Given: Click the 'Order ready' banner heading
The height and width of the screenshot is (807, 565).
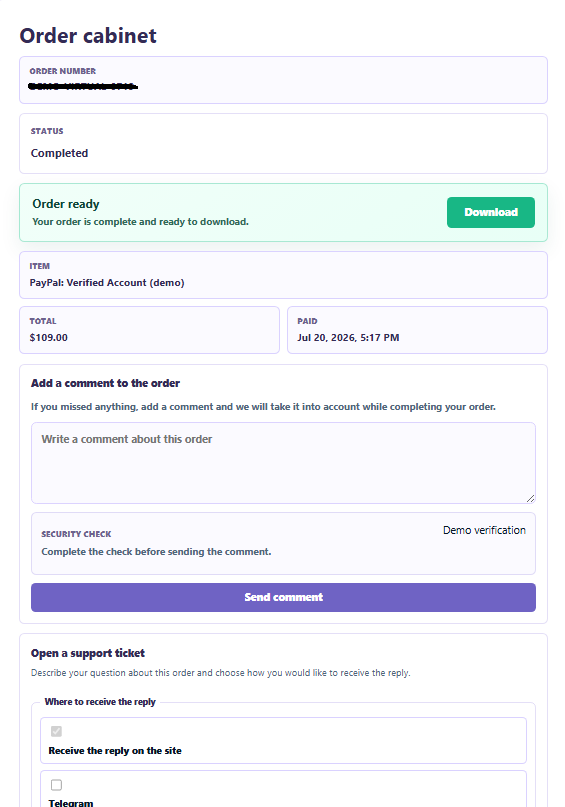Looking at the screenshot, I should (66, 204).
